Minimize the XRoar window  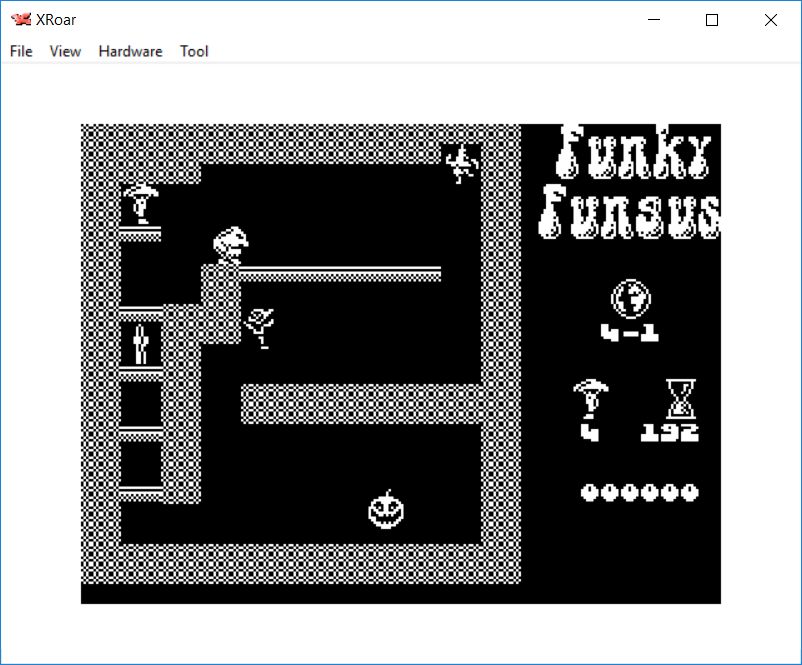(654, 20)
